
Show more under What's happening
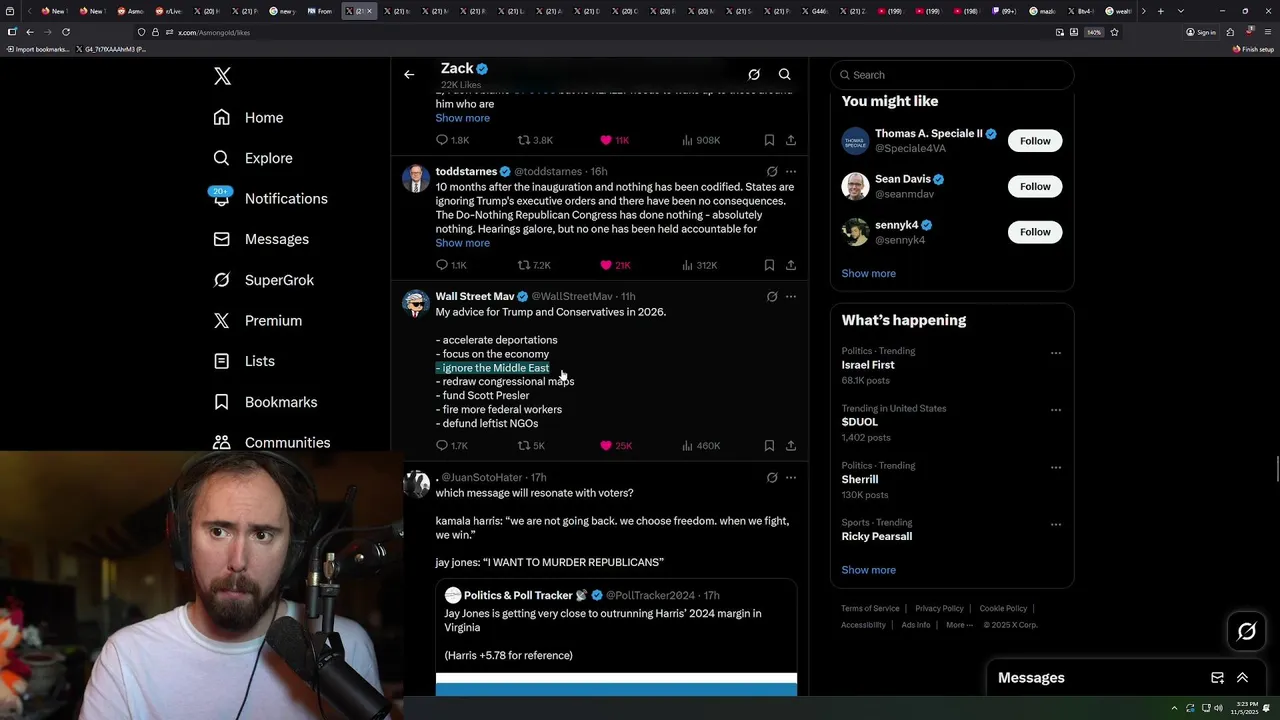868,570
